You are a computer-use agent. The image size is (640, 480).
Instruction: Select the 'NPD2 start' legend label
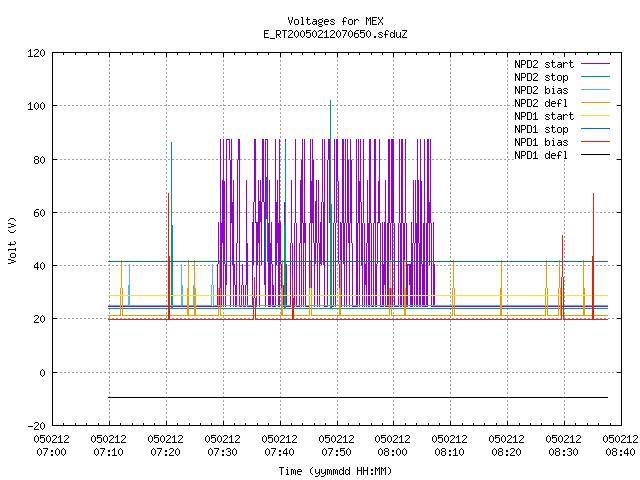click(x=544, y=64)
